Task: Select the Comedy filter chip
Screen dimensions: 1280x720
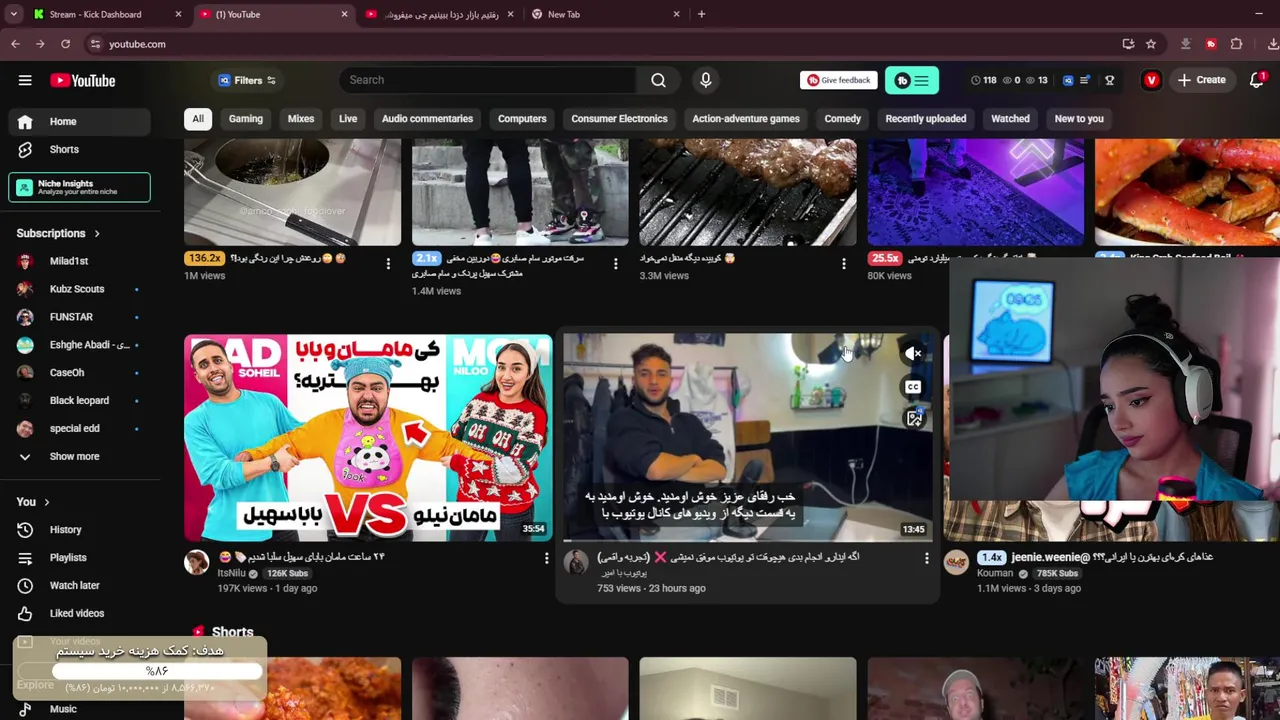Action: coord(842,118)
